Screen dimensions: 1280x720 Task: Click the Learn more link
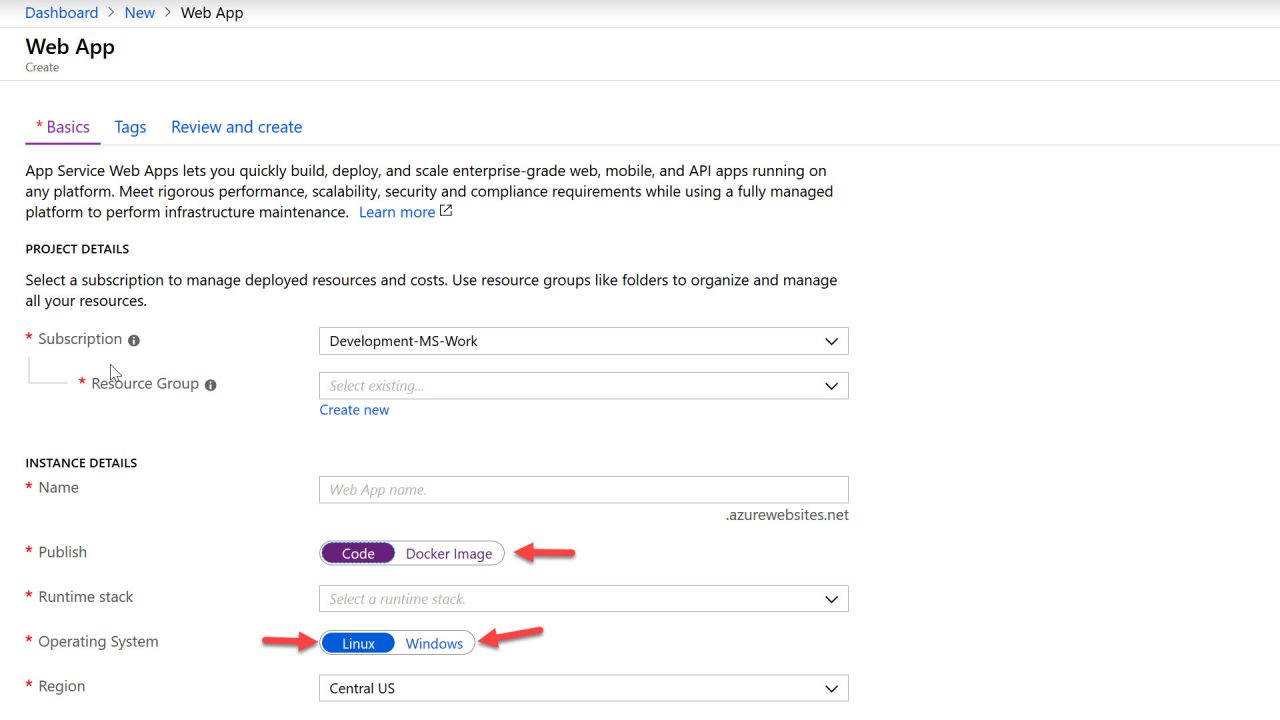[x=397, y=212]
